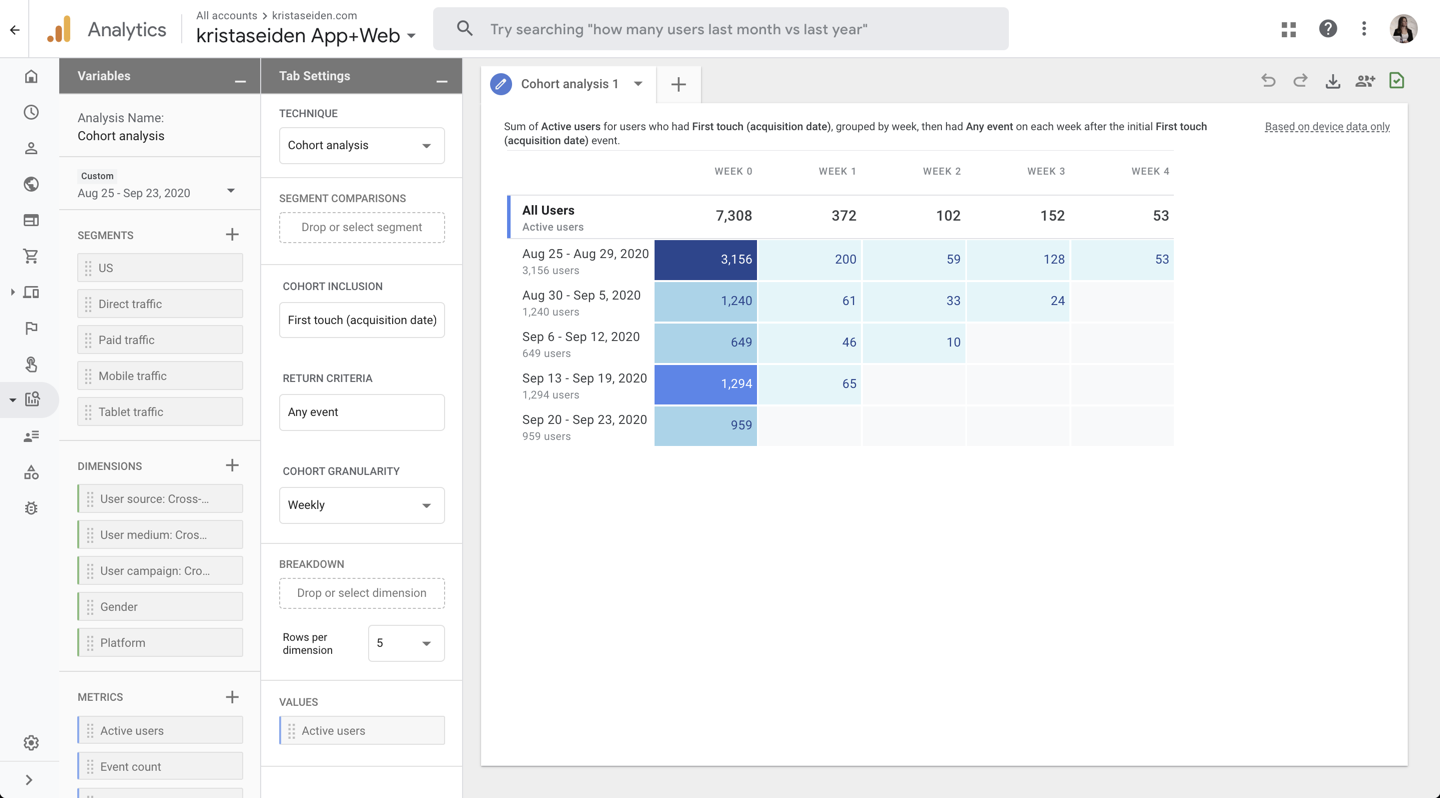Select the Cohort analysis 1 tab
Screen dimensions: 1440x798
(x=568, y=84)
